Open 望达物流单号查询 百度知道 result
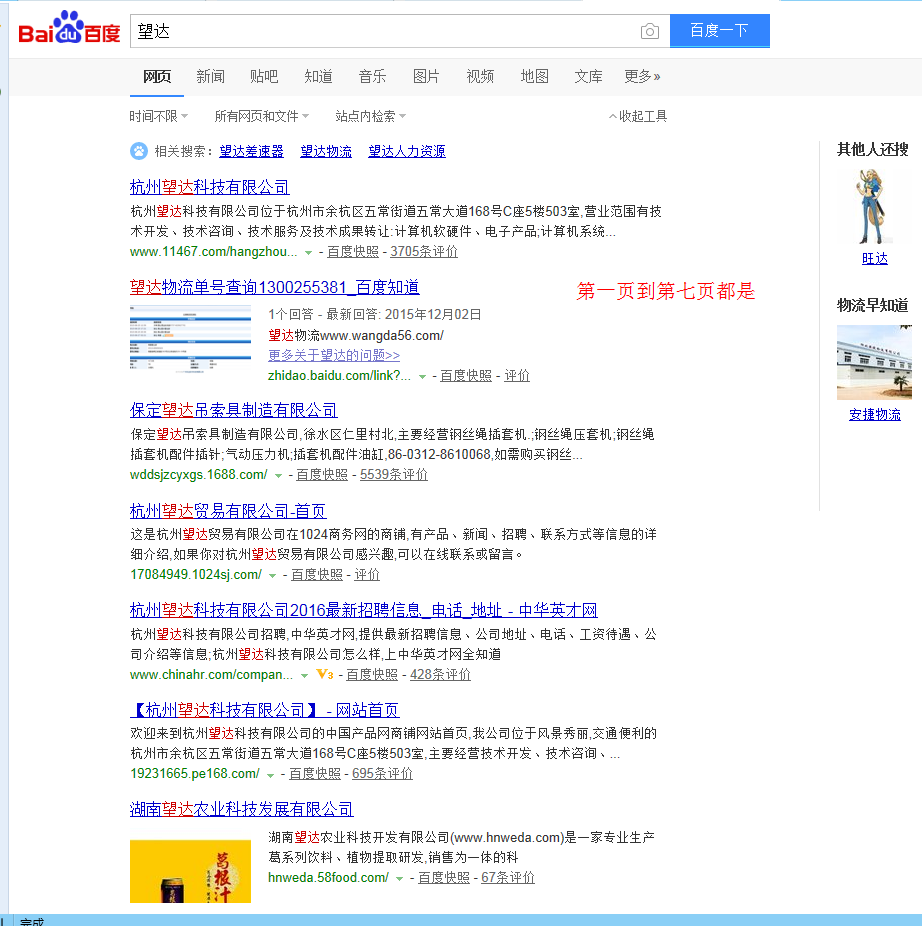The width and height of the screenshot is (922, 926). pos(275,287)
